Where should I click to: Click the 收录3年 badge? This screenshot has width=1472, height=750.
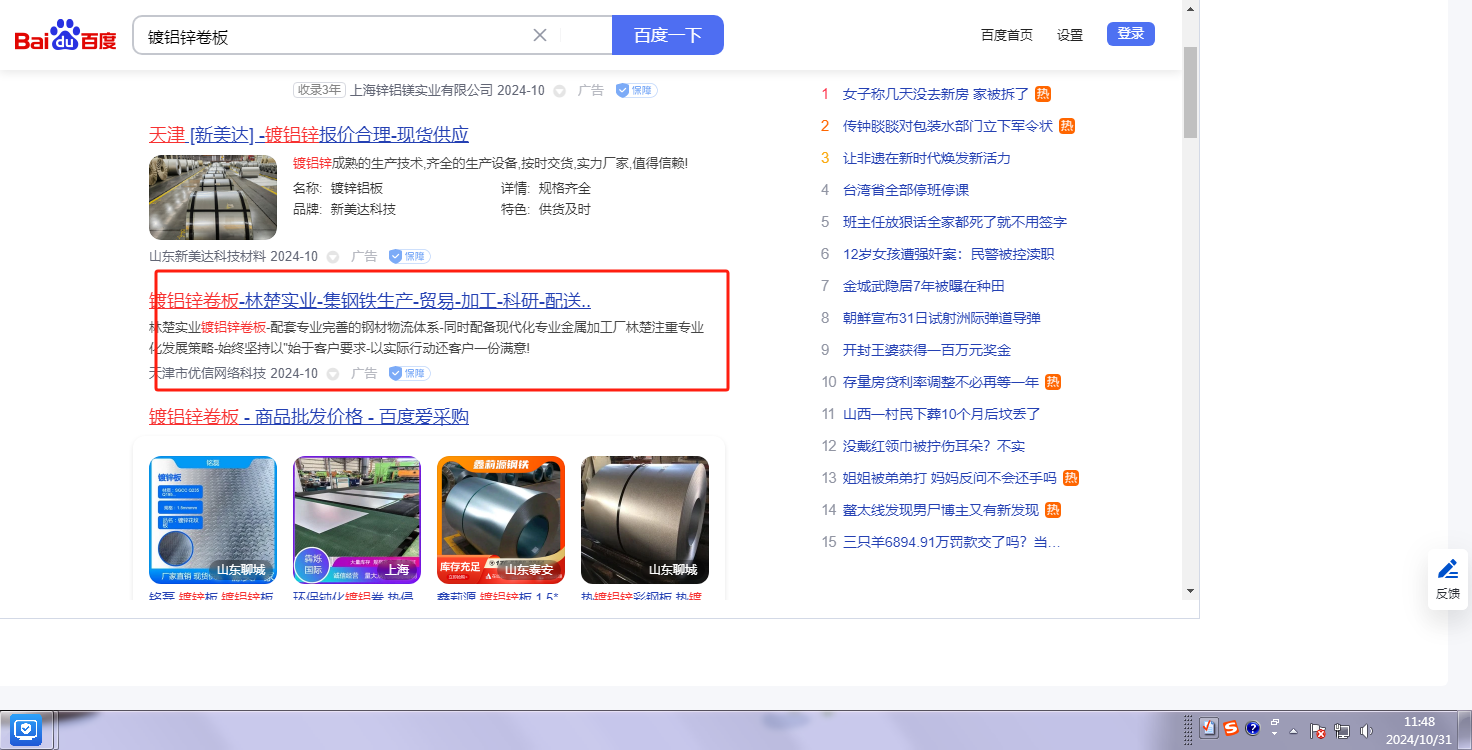(x=319, y=90)
